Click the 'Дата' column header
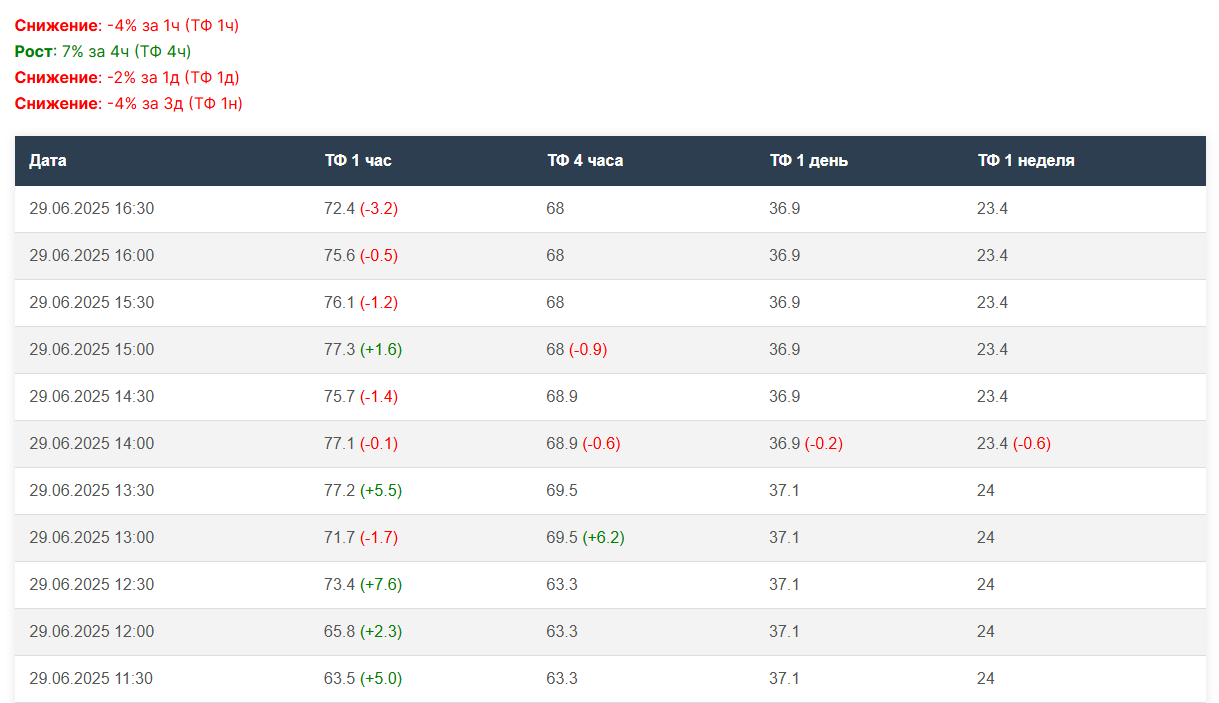Viewport: 1219px width, 703px height. coord(48,160)
